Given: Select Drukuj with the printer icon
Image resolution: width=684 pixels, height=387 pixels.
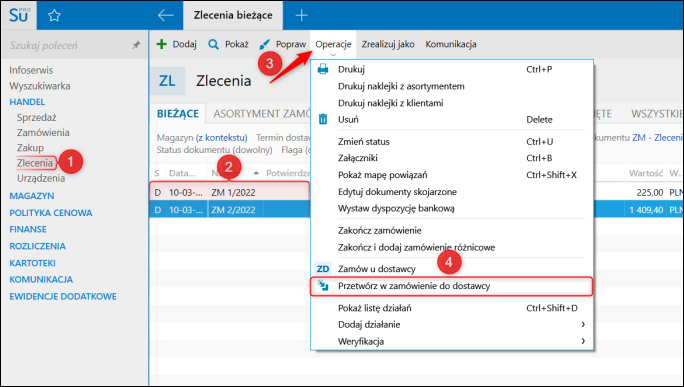Looking at the screenshot, I should pos(323,69).
